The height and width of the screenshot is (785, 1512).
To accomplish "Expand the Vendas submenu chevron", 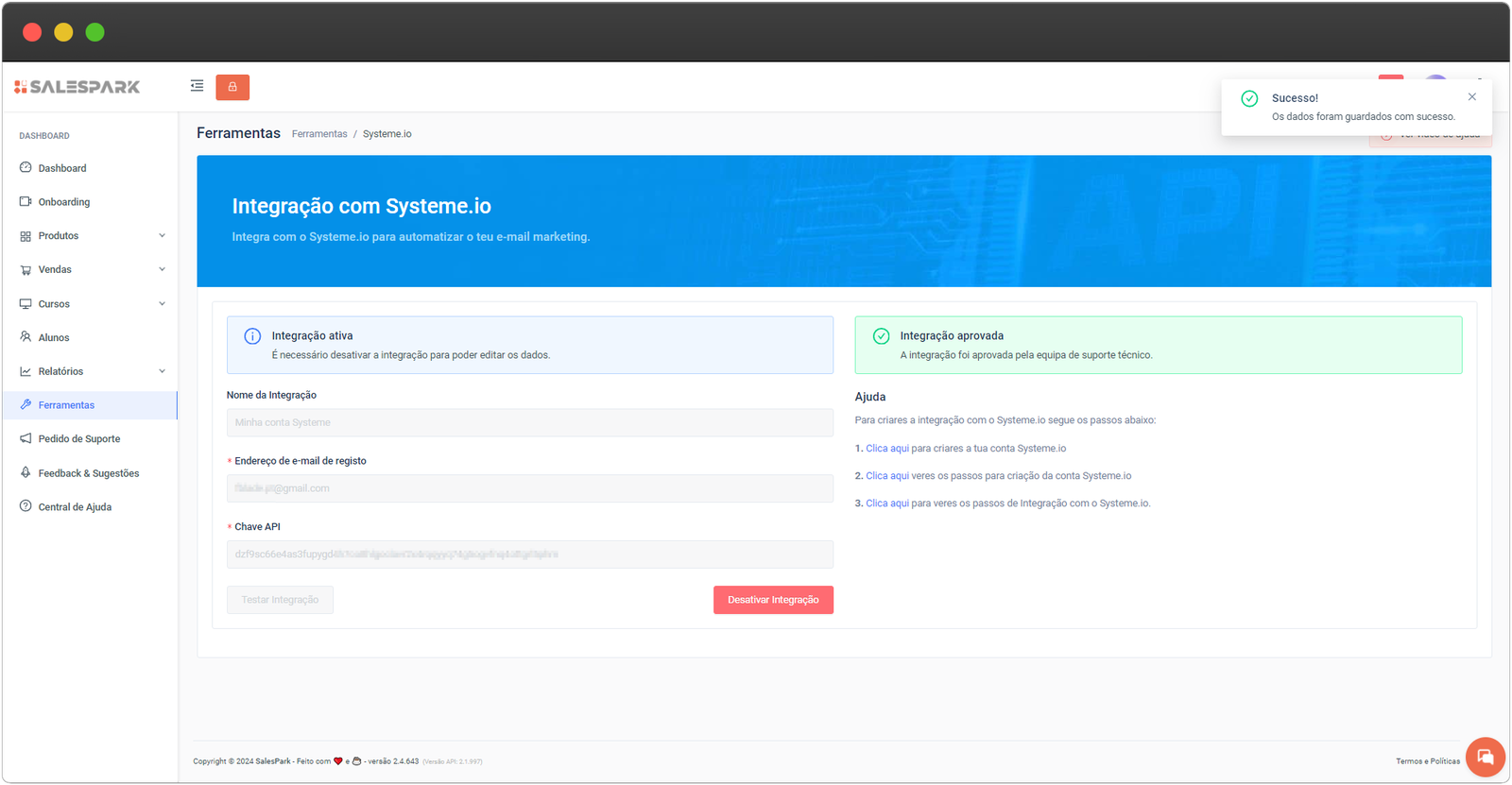I will coord(162,269).
